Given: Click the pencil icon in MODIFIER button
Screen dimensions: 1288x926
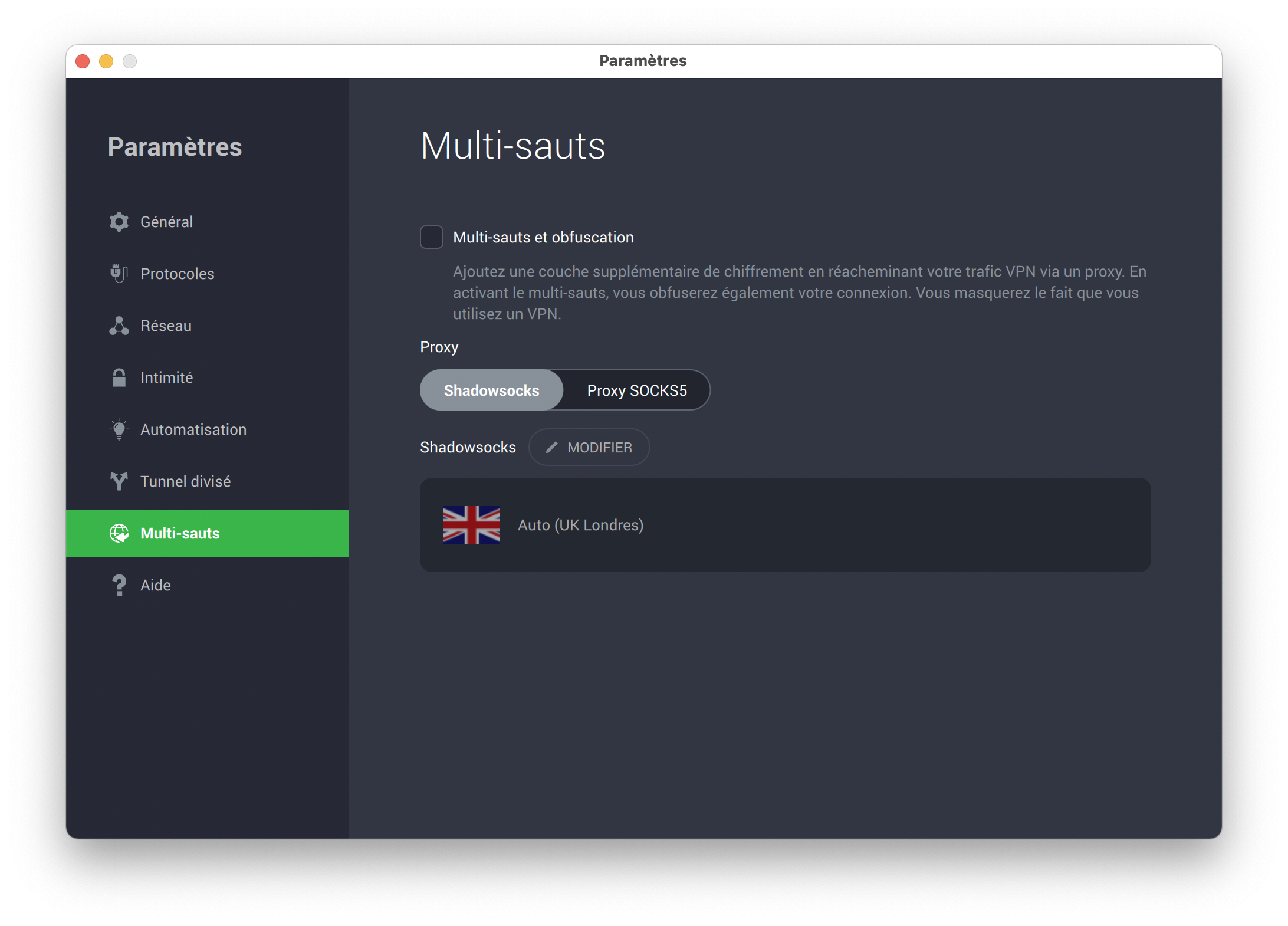Looking at the screenshot, I should [x=552, y=448].
